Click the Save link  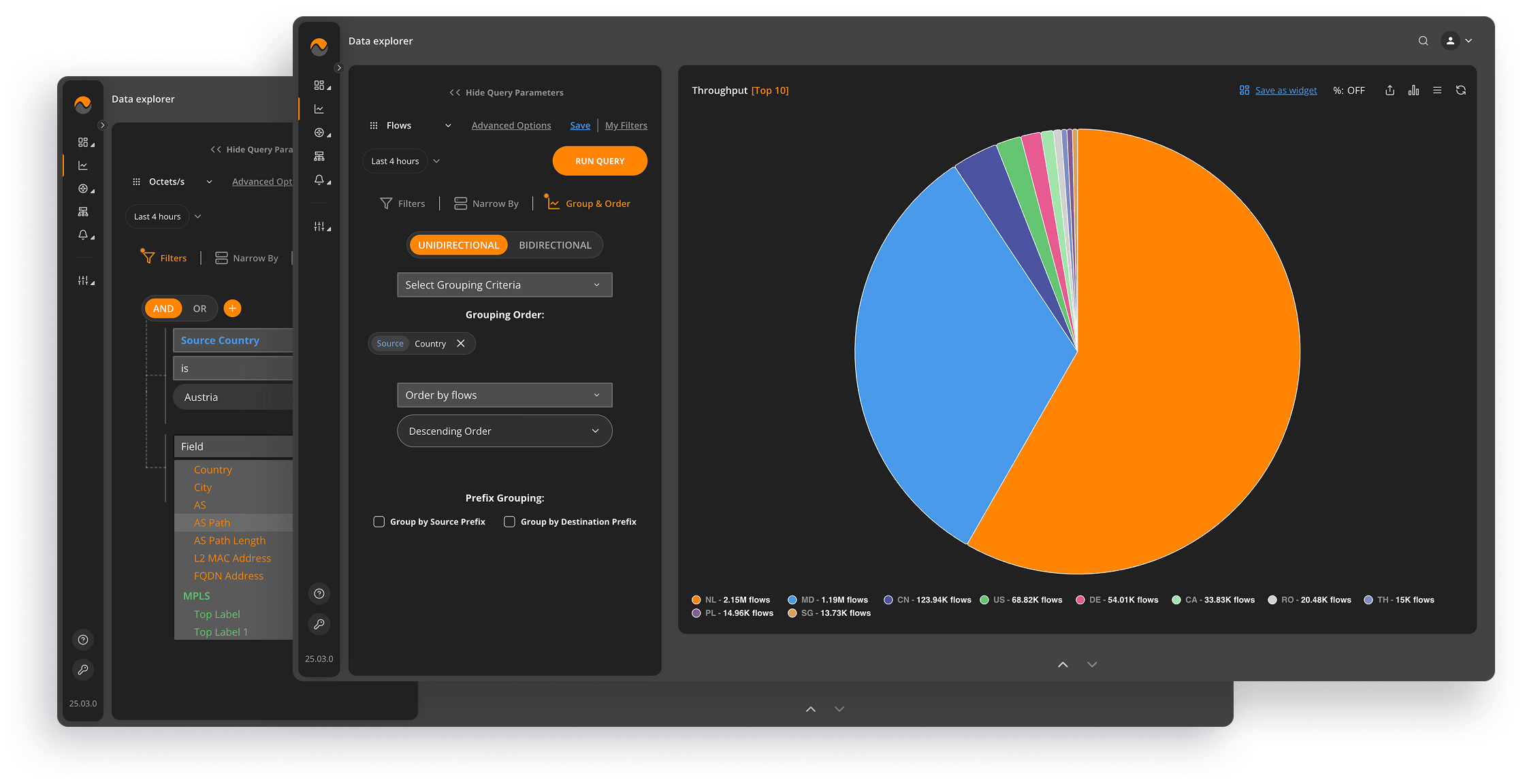[580, 125]
